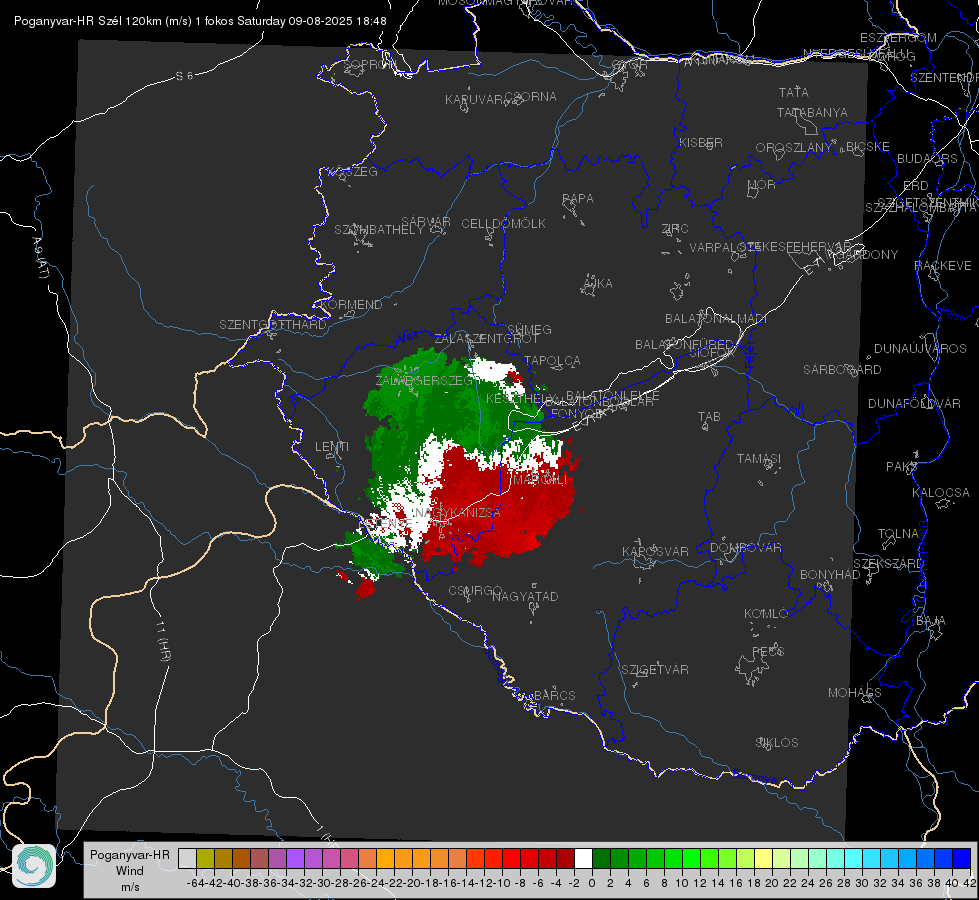Viewport: 979px width, 900px height.
Task: Click the BALATONALMÁDI city label
Action: point(715,319)
